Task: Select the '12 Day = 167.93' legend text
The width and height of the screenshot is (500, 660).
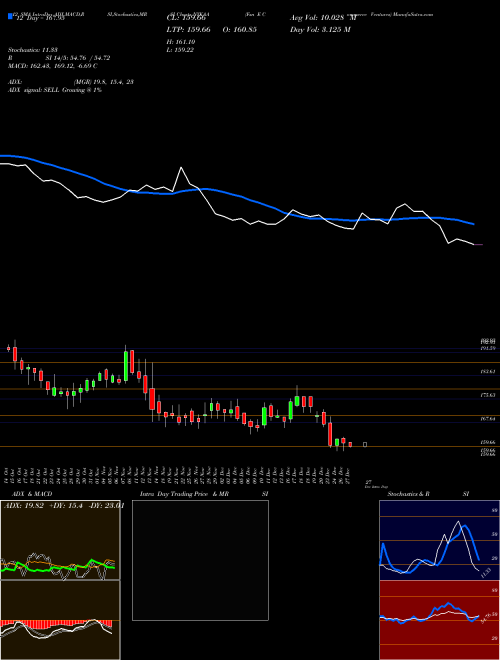Action: pyautogui.click(x=40, y=18)
